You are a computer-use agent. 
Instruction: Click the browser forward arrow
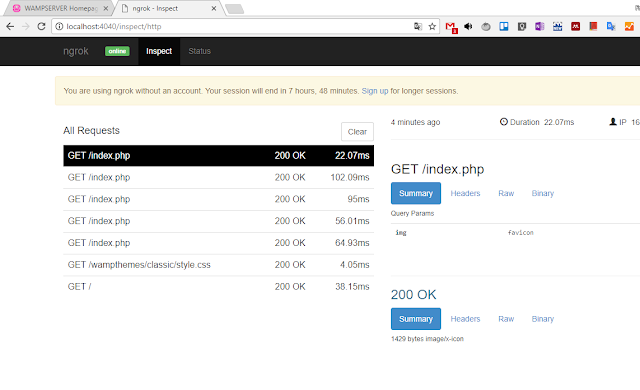point(26,27)
